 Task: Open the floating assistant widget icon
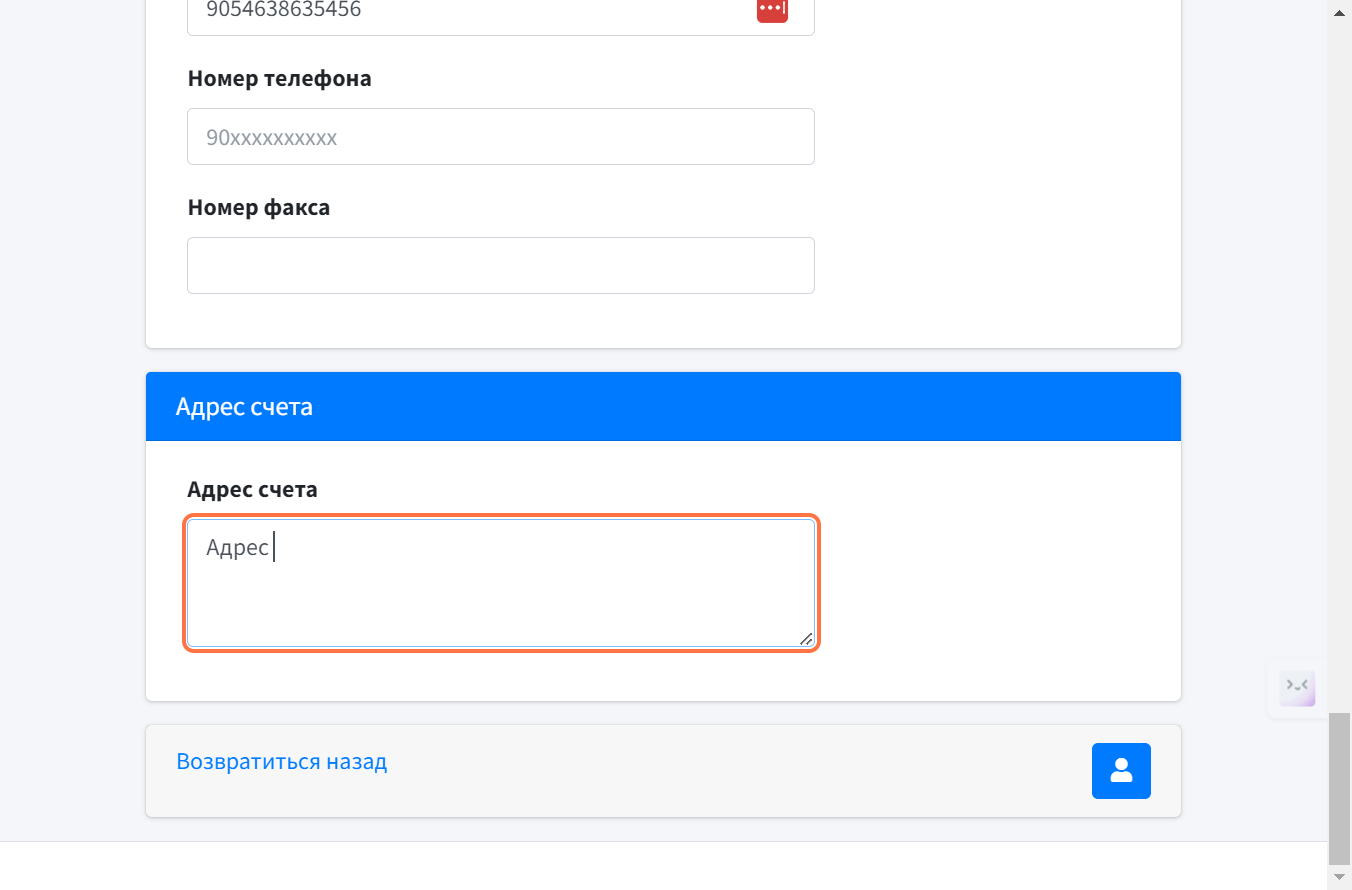tap(1297, 688)
